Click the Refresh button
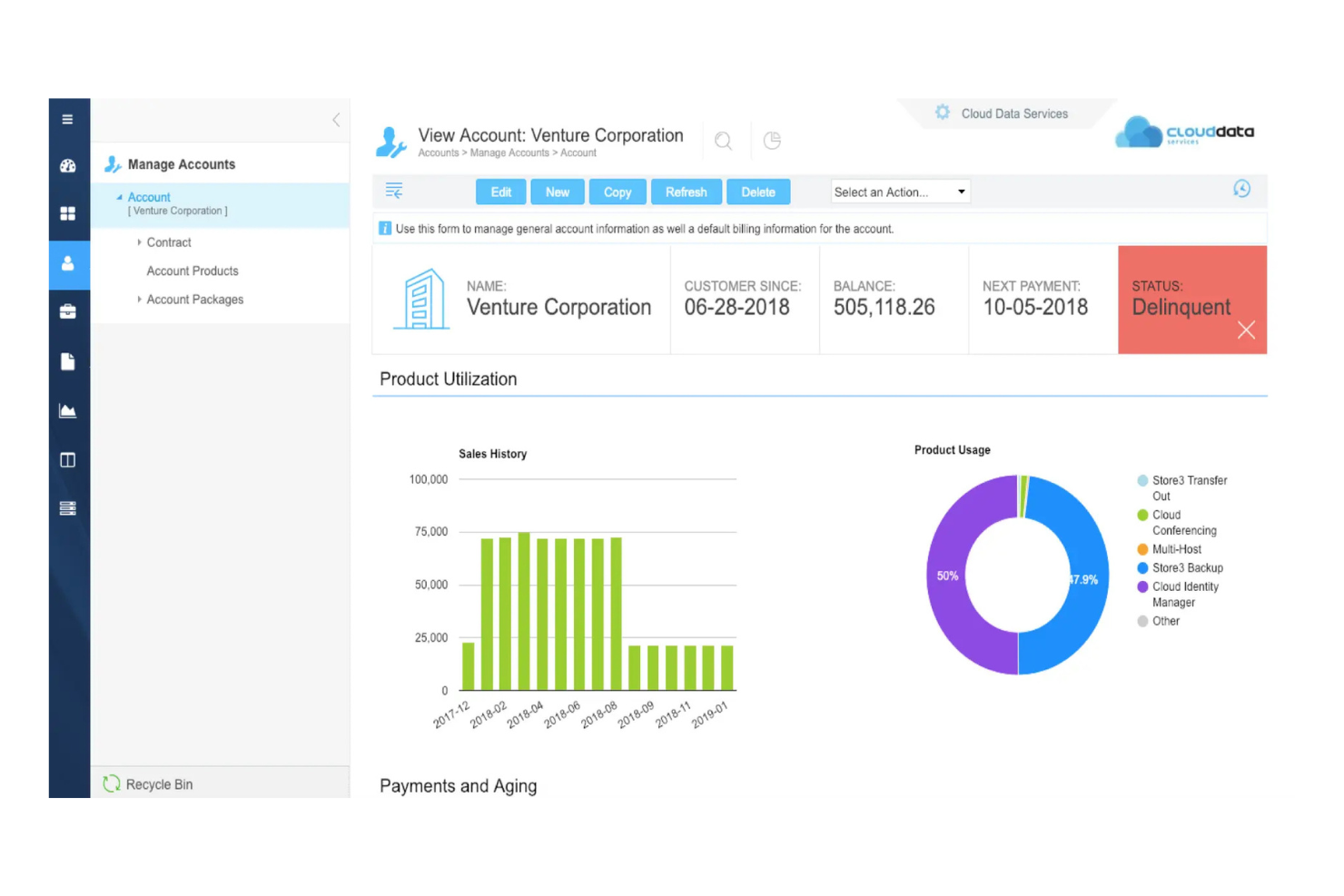 click(x=687, y=192)
